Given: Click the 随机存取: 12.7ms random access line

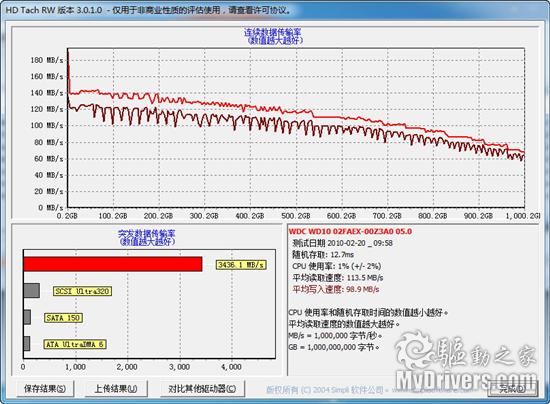Looking at the screenshot, I should click(323, 254).
